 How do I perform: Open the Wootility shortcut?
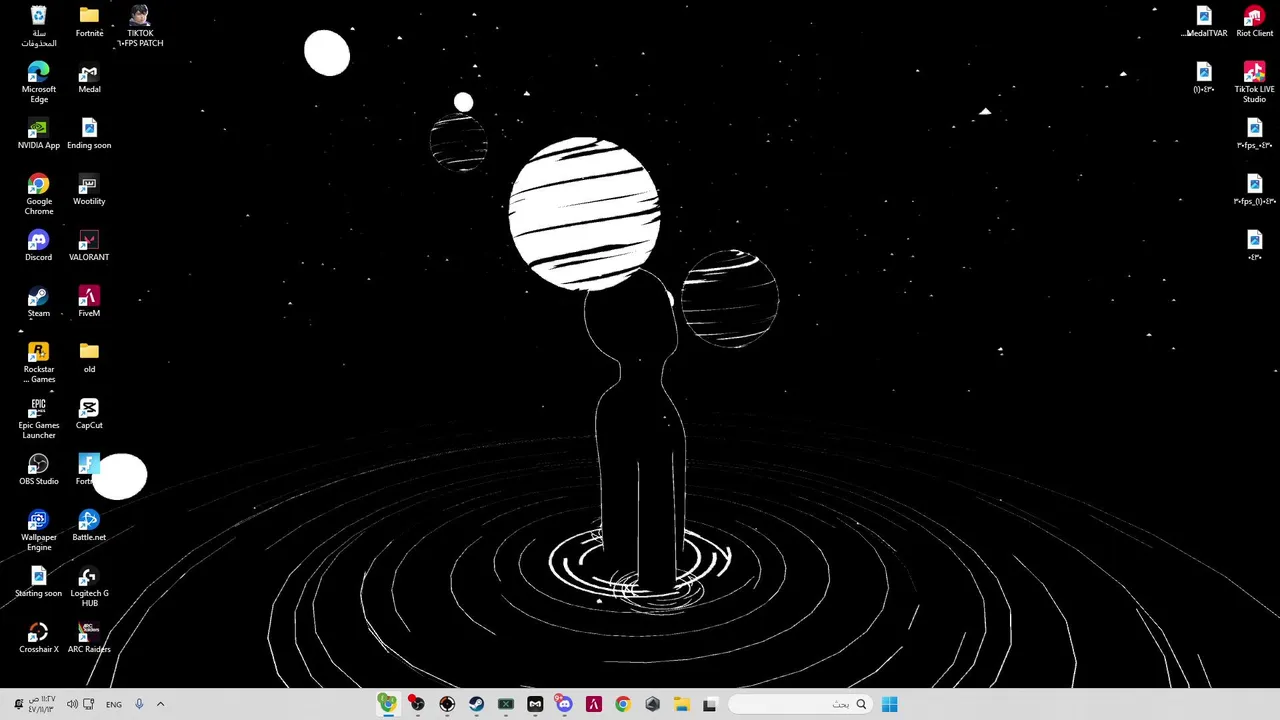(89, 189)
